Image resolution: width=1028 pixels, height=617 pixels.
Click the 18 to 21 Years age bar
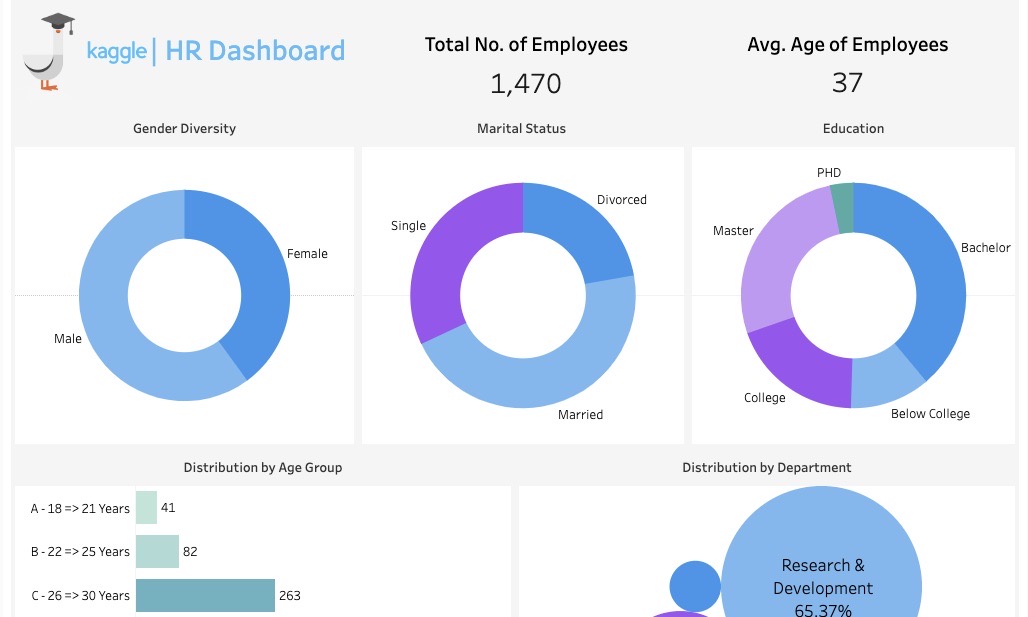pyautogui.click(x=146, y=508)
